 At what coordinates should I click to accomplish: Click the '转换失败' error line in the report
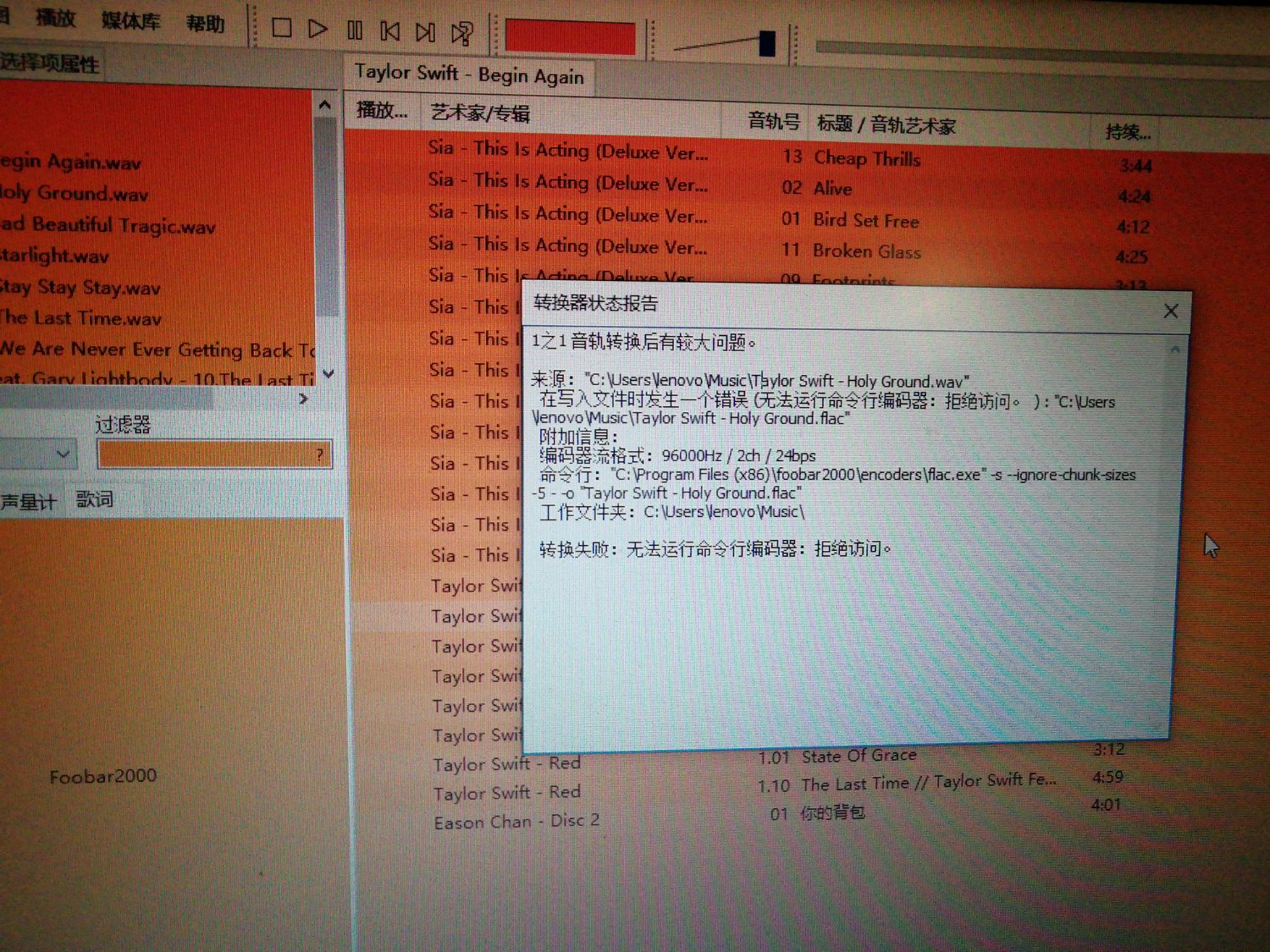pyautogui.click(x=715, y=549)
